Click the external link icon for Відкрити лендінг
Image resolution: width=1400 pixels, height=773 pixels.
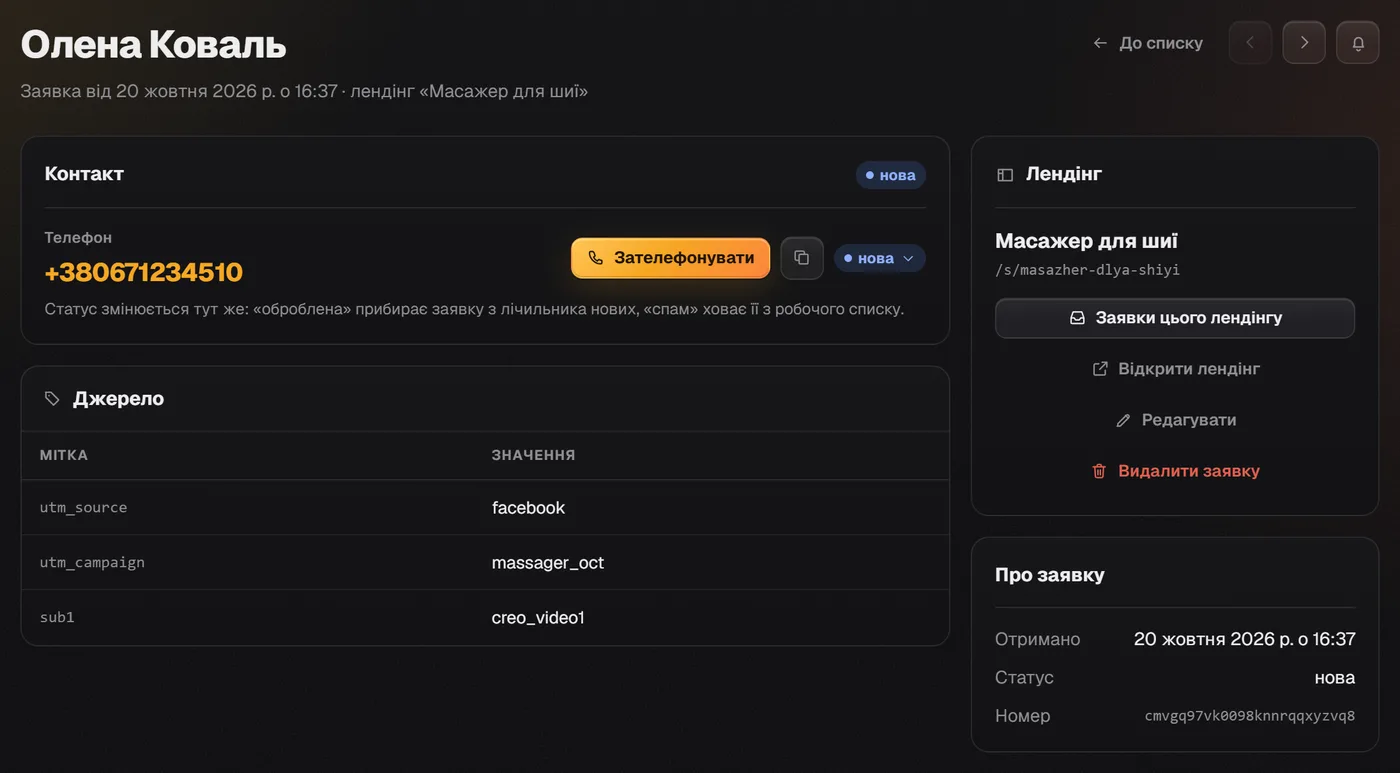(x=1100, y=369)
